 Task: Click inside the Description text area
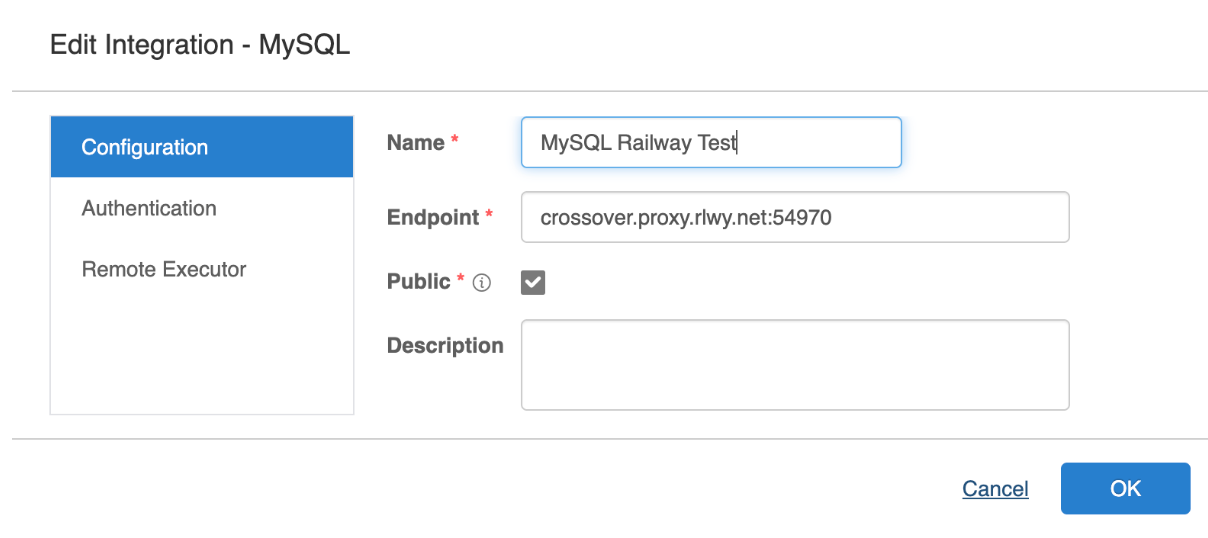point(795,365)
